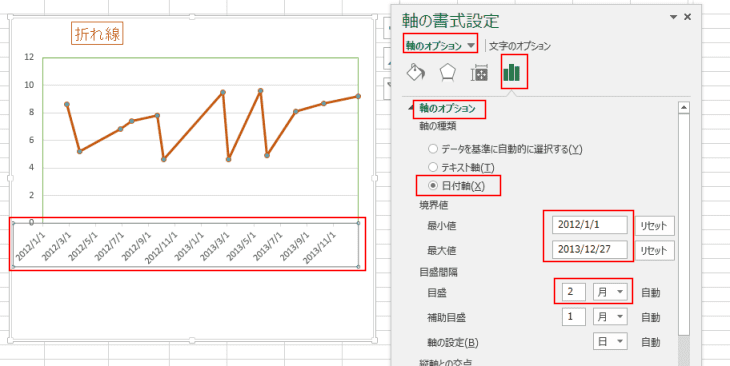
Task: Select 日付軸 radio button
Action: [x=433, y=186]
